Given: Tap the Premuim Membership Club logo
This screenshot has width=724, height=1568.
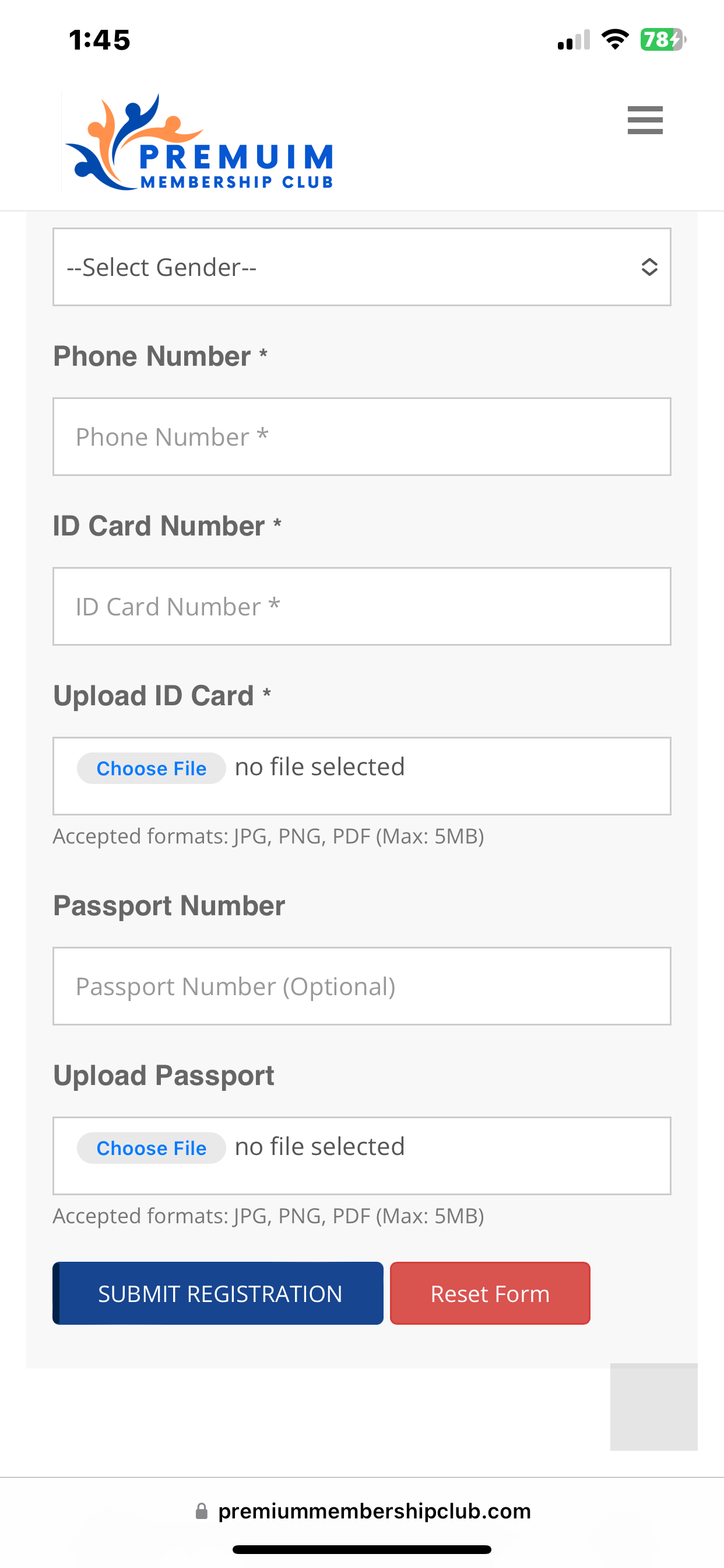Looking at the screenshot, I should click(199, 142).
